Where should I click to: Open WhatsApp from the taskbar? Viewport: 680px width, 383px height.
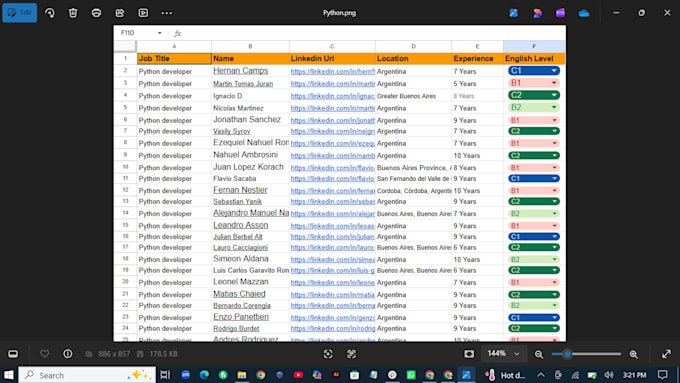411,375
